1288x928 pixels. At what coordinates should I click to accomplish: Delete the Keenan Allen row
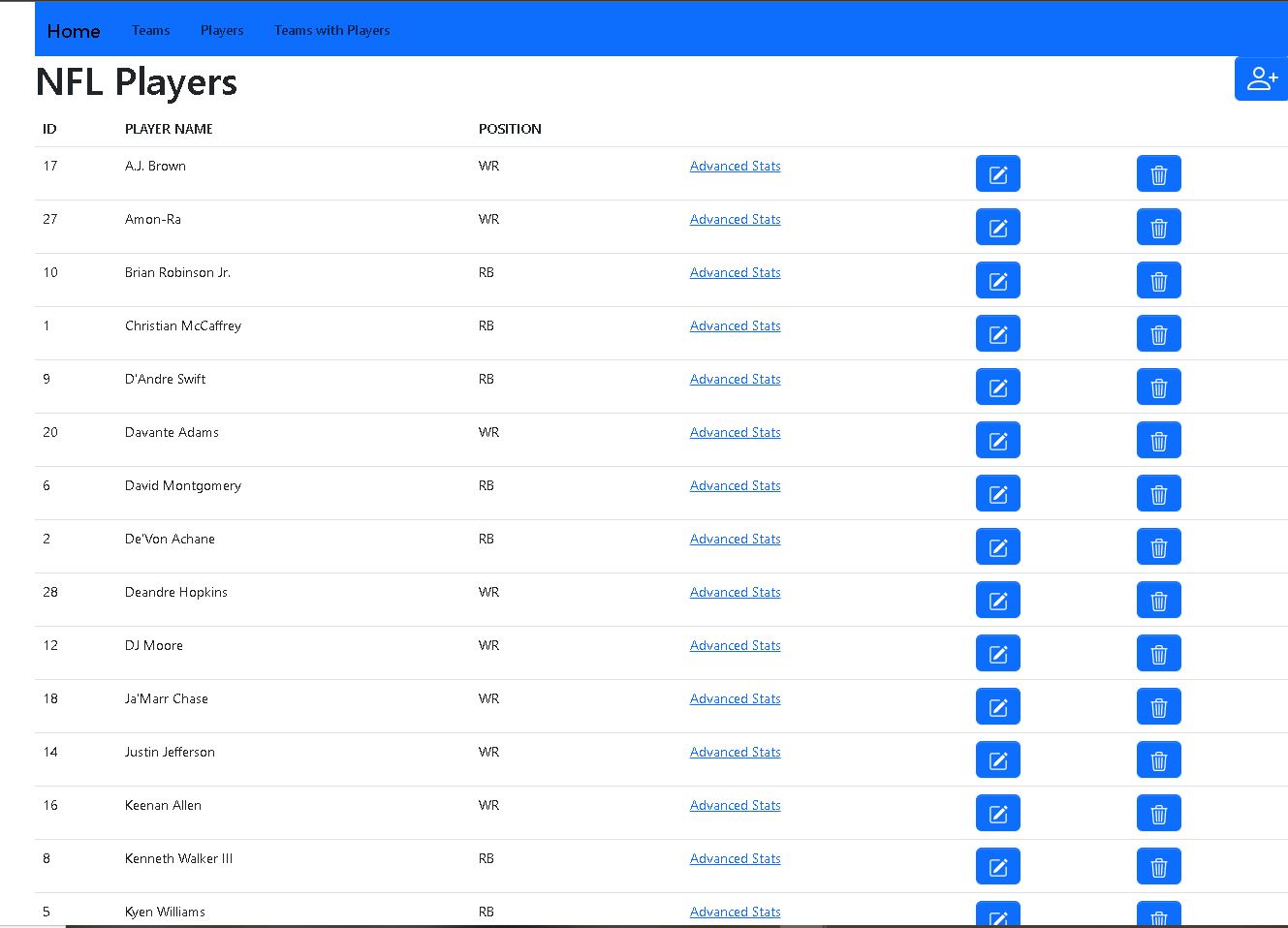[x=1158, y=814]
